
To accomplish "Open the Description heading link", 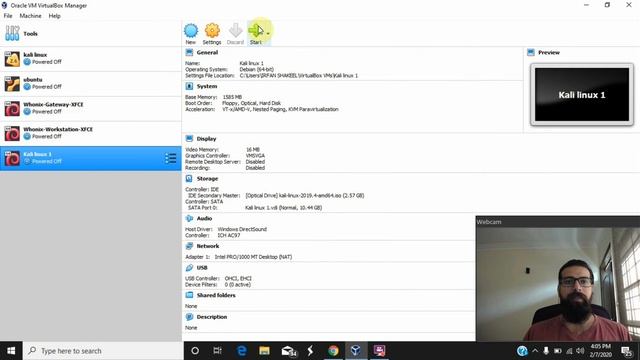I will [x=211, y=317].
